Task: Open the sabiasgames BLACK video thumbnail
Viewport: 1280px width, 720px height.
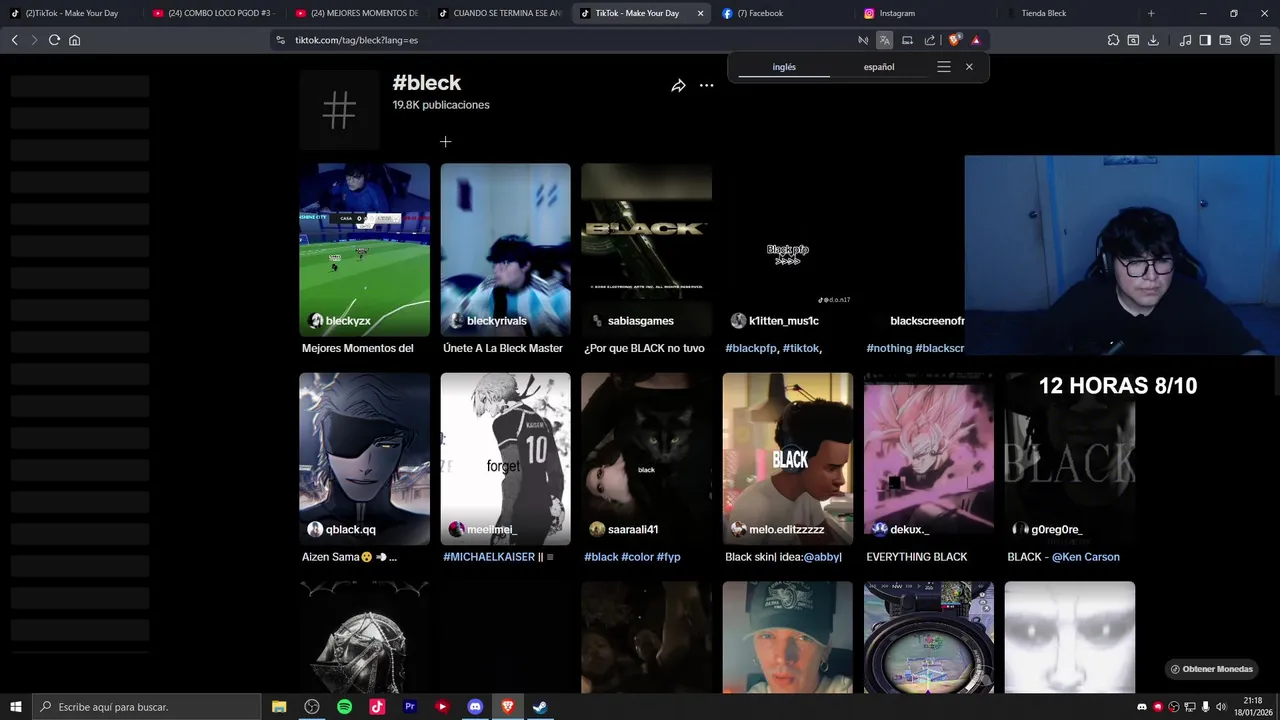Action: (x=646, y=250)
